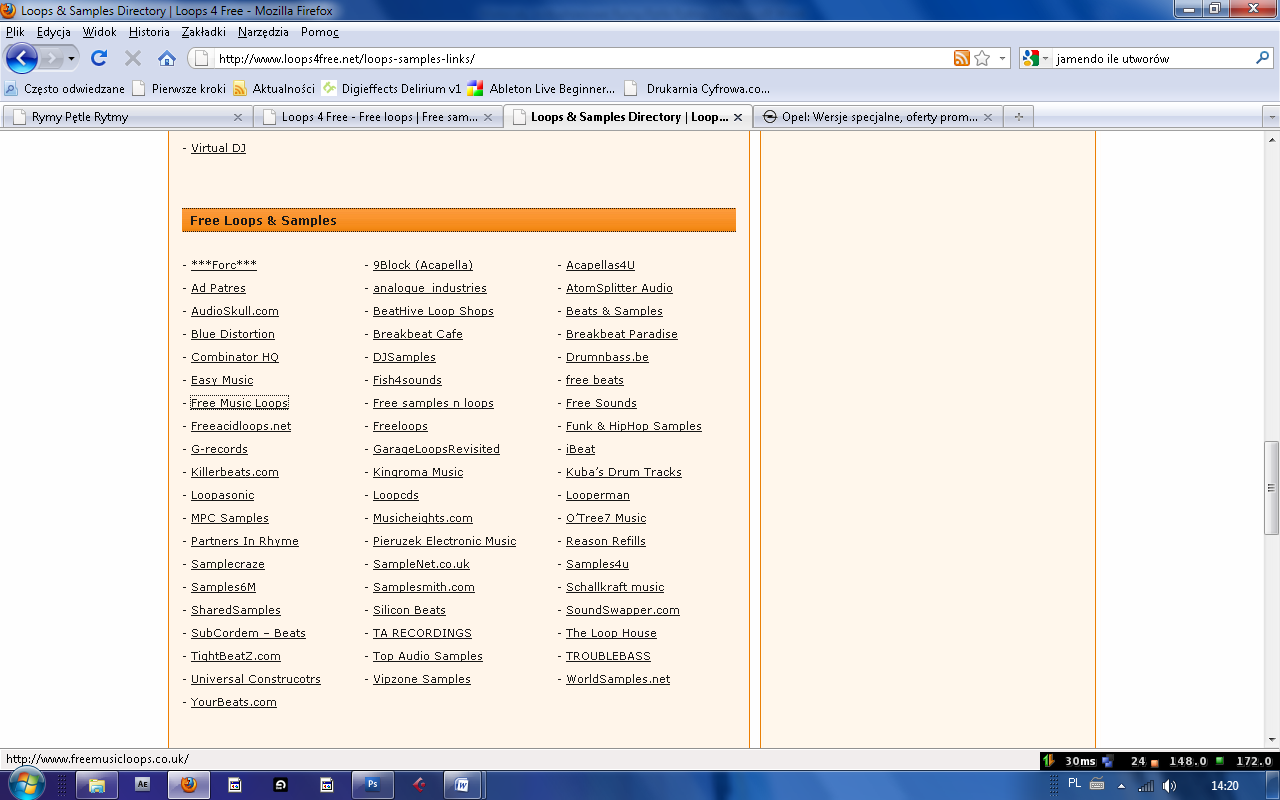Click the RSS feed icon in address bar
Image resolution: width=1280 pixels, height=800 pixels.
tap(961, 58)
